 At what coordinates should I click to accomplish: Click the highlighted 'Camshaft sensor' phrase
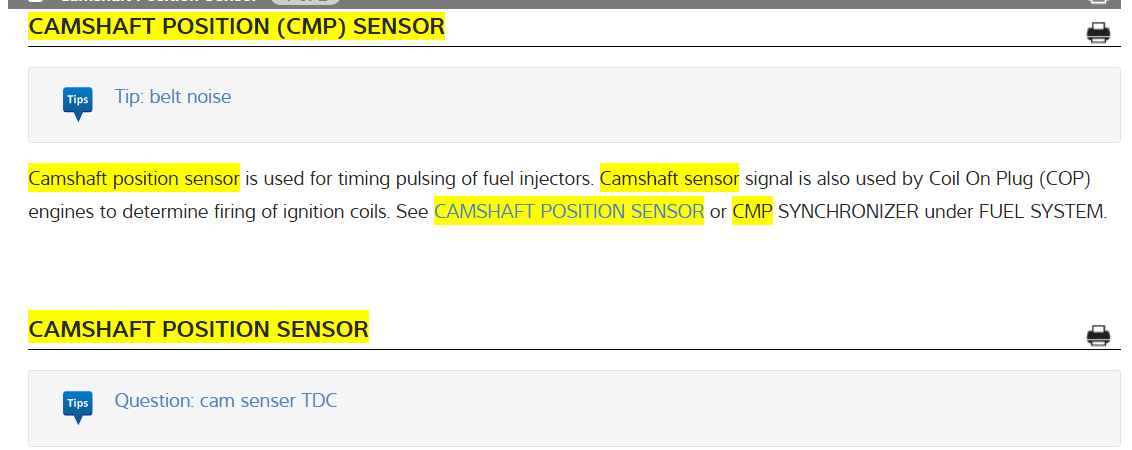point(669,180)
